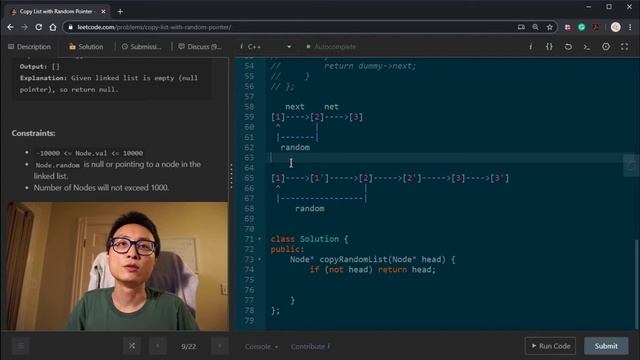Toggle the Autocomplete indicator
Viewport: 640px width, 360px height.
tap(331, 47)
